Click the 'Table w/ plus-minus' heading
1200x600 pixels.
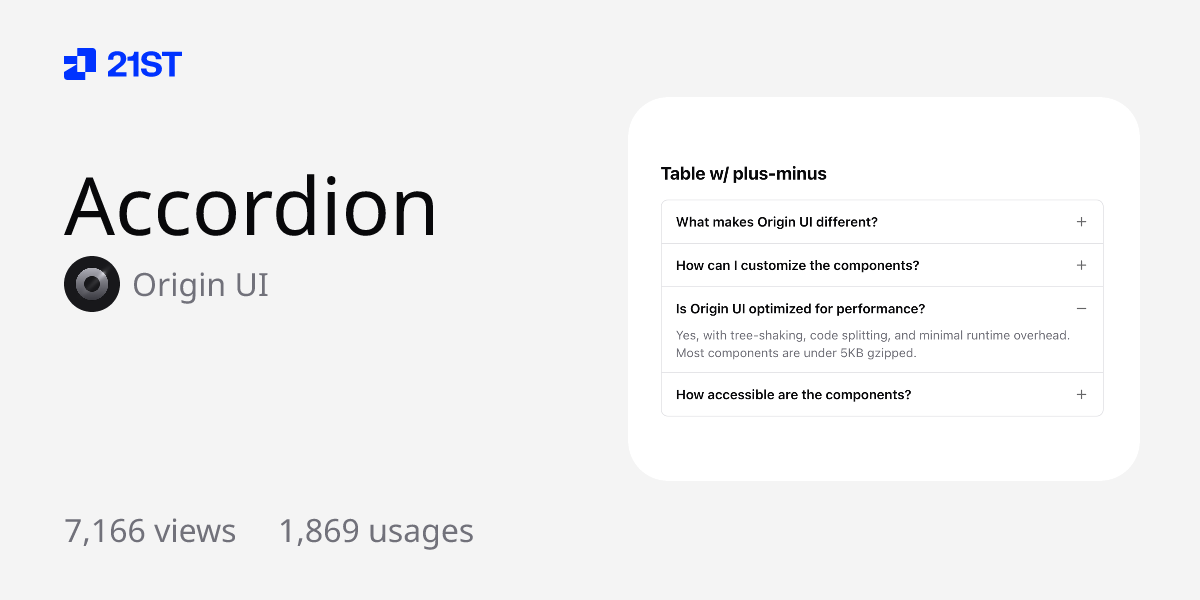coord(744,174)
